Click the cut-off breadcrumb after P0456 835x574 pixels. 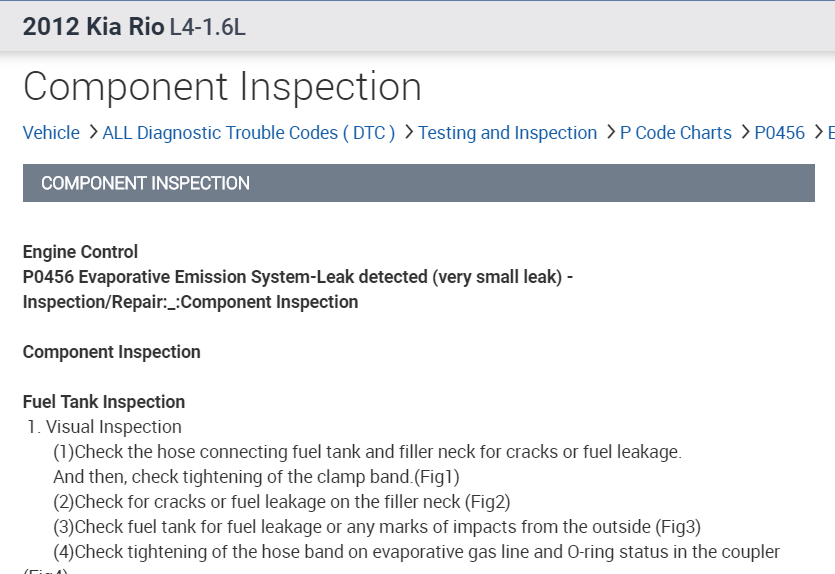click(x=829, y=133)
